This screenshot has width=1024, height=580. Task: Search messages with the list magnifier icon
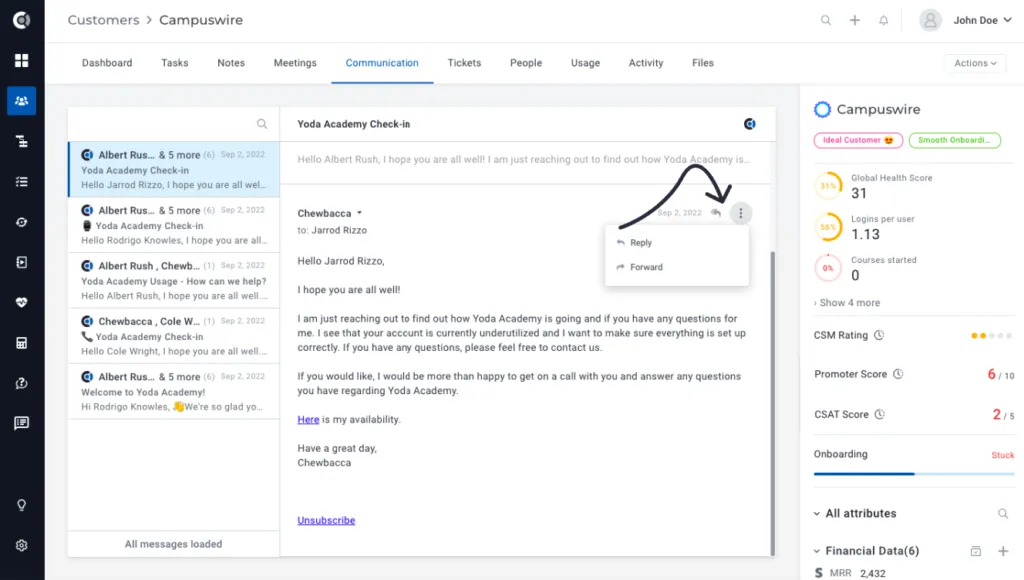pyautogui.click(x=262, y=123)
